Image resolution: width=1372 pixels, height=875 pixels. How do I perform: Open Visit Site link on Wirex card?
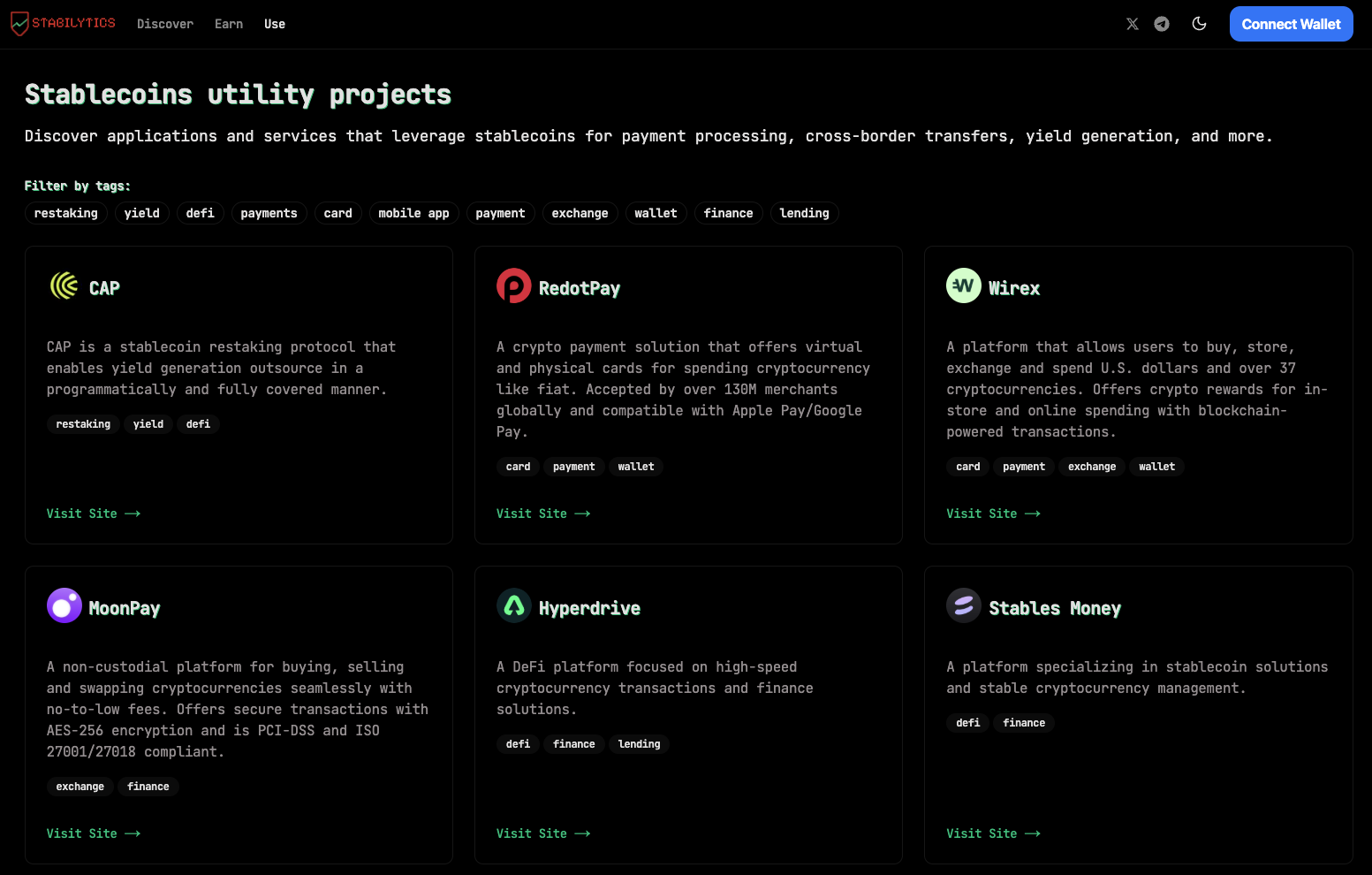[x=993, y=514]
